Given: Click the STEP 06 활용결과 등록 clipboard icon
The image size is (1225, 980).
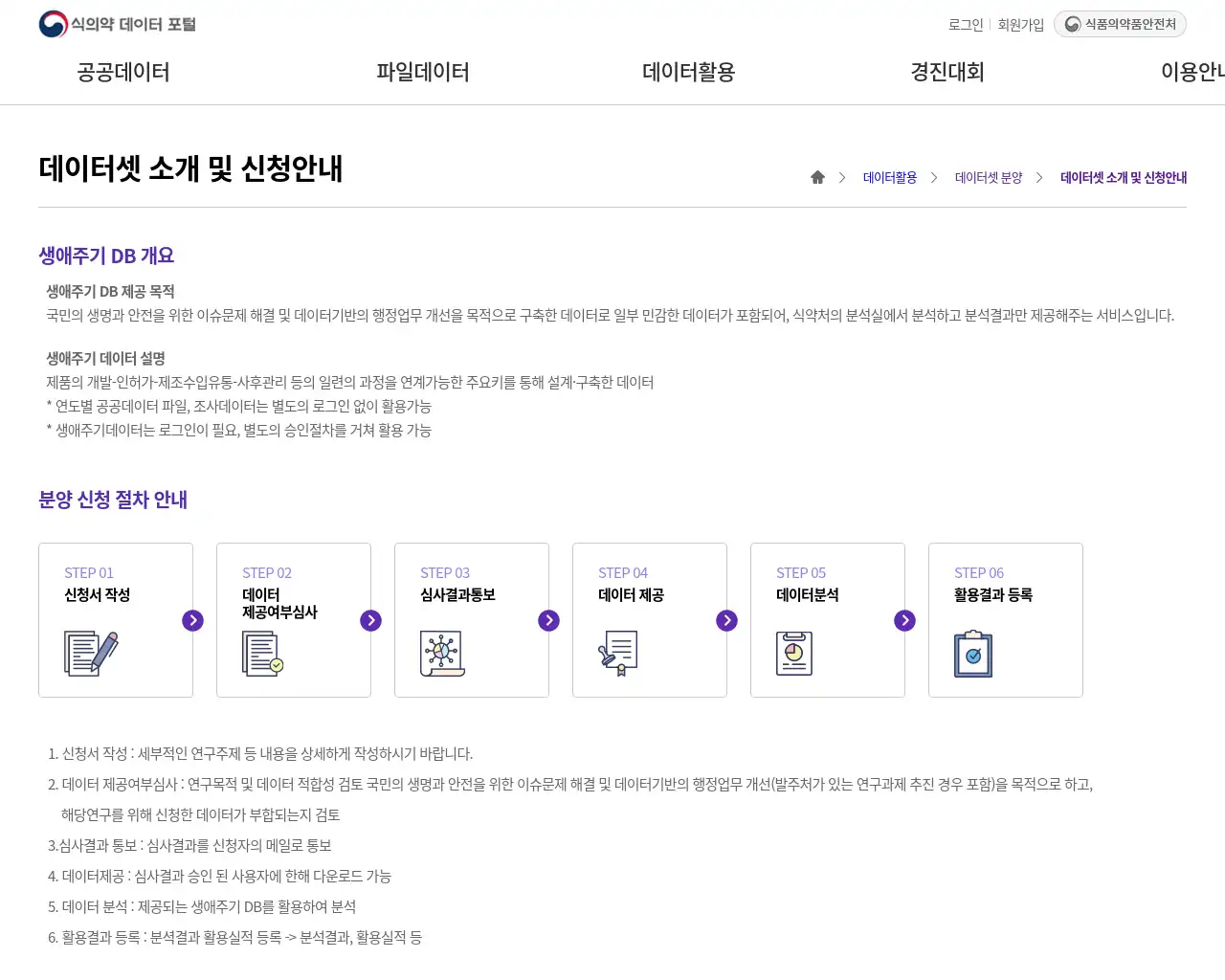Looking at the screenshot, I should [973, 654].
